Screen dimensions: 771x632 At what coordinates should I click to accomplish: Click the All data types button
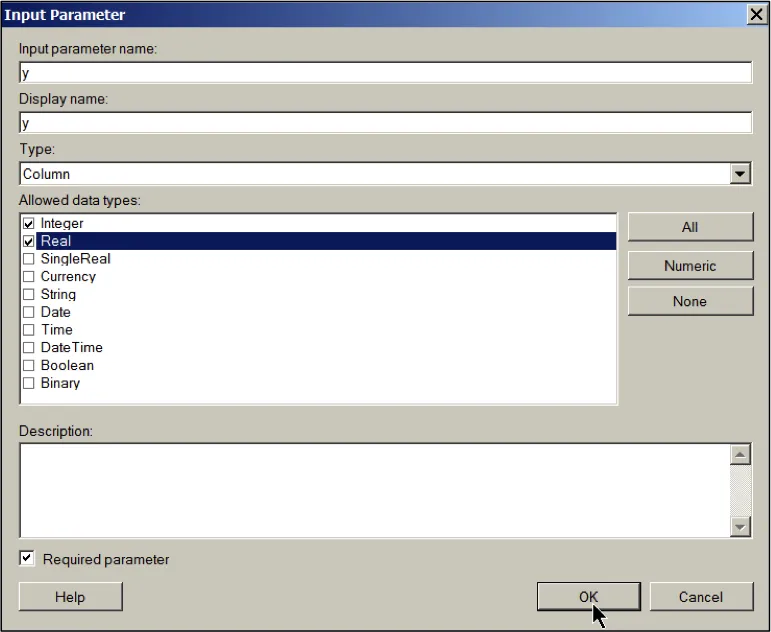pos(690,227)
